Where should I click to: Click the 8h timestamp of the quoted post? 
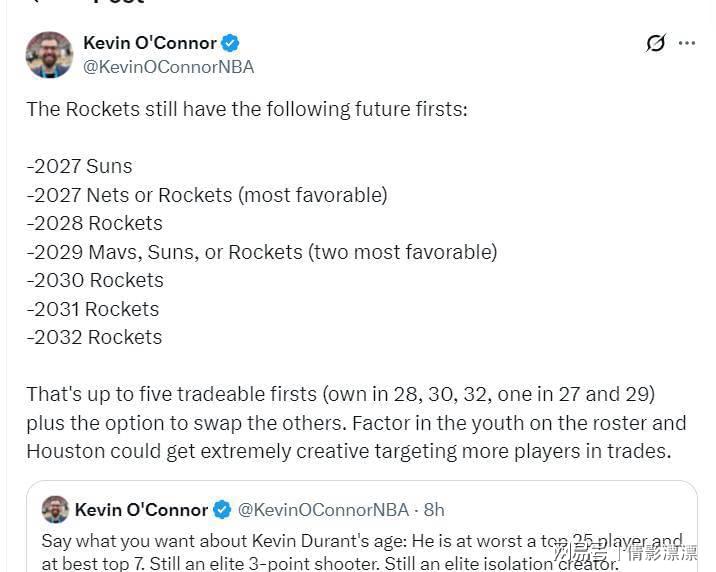tap(434, 510)
